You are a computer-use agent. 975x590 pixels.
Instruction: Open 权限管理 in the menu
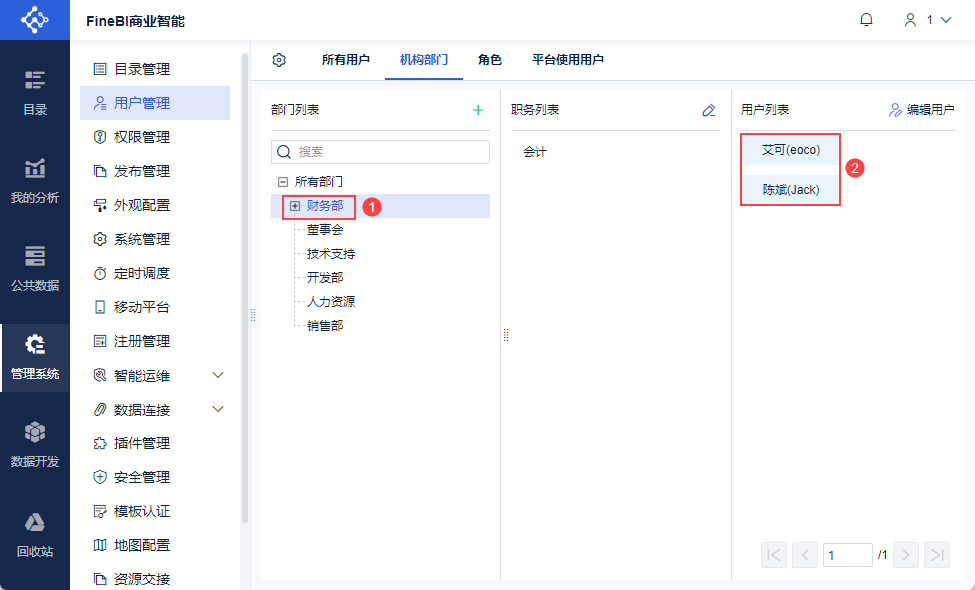141,137
